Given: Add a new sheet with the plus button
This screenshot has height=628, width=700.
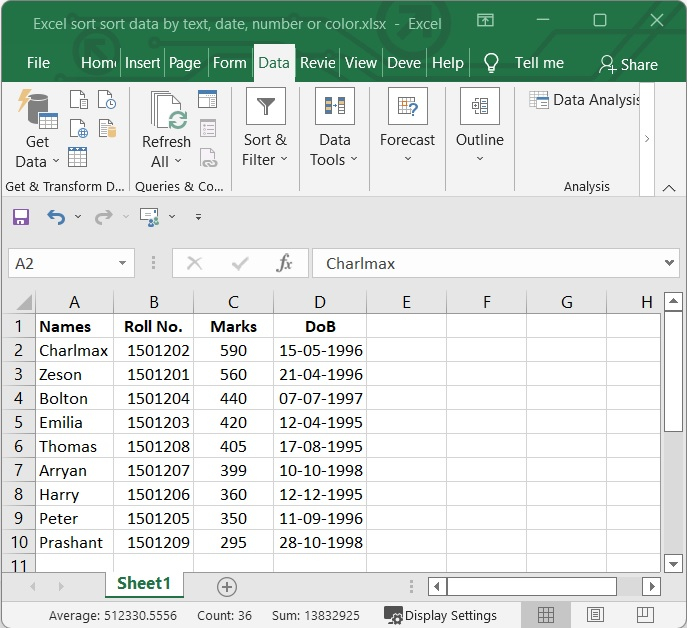Looking at the screenshot, I should (227, 586).
